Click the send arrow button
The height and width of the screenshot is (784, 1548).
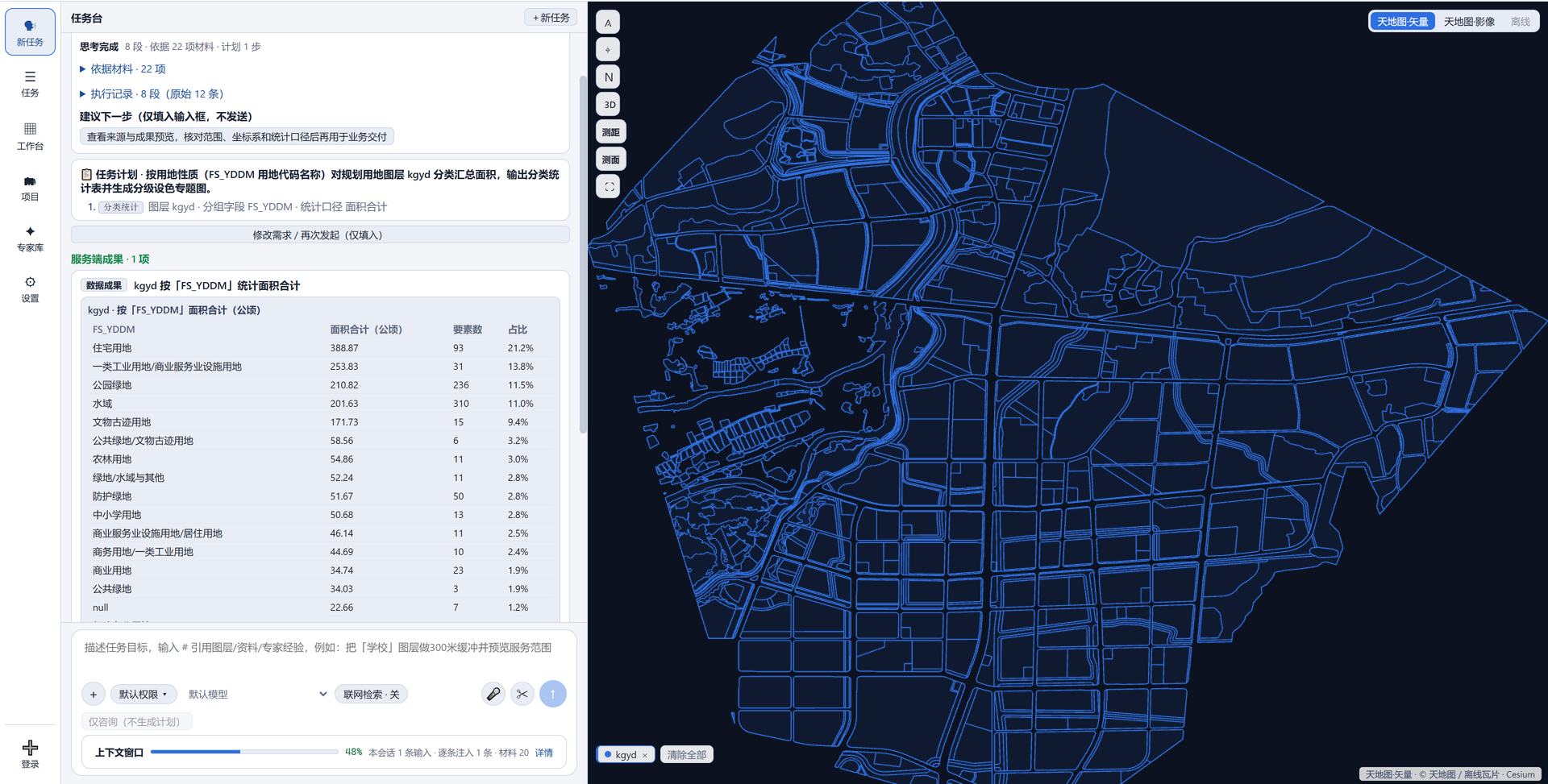(552, 694)
